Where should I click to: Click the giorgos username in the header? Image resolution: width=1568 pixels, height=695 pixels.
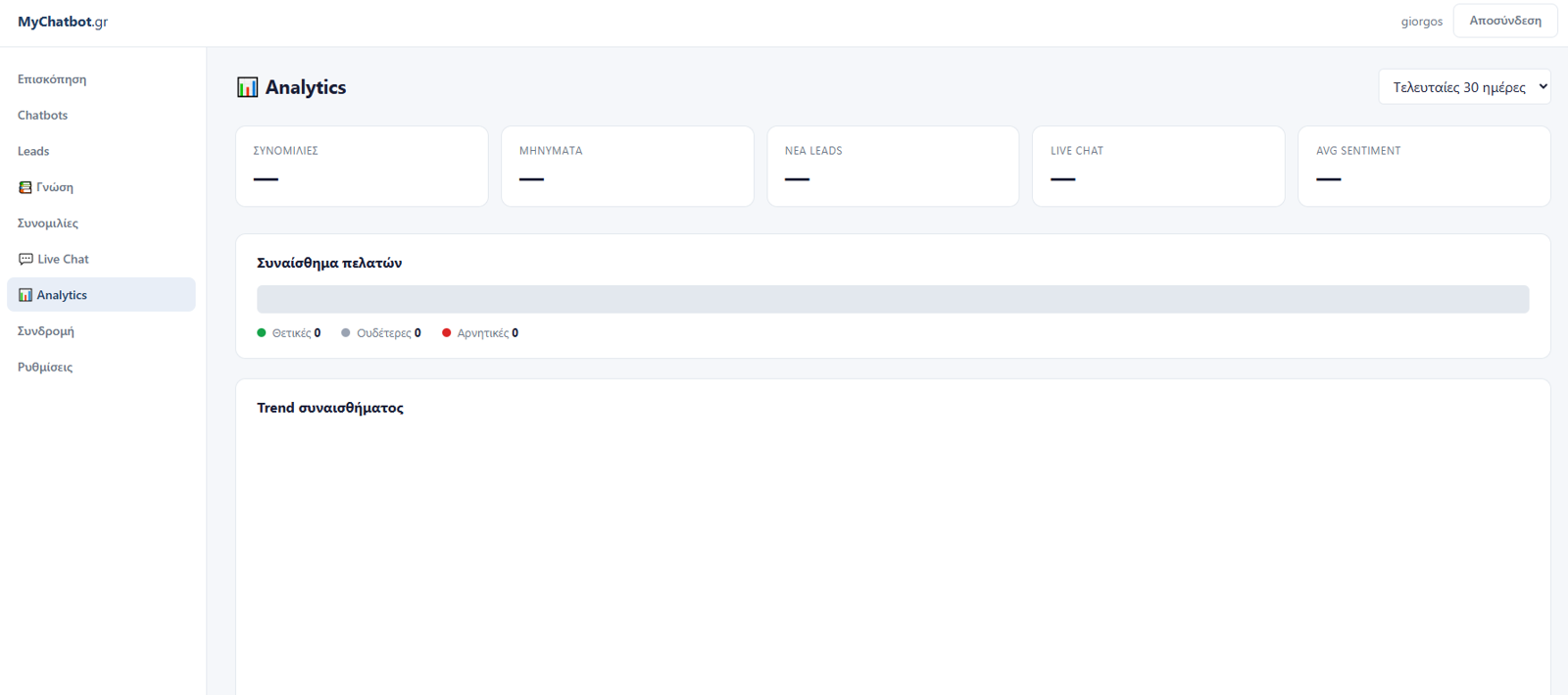[x=1422, y=22]
